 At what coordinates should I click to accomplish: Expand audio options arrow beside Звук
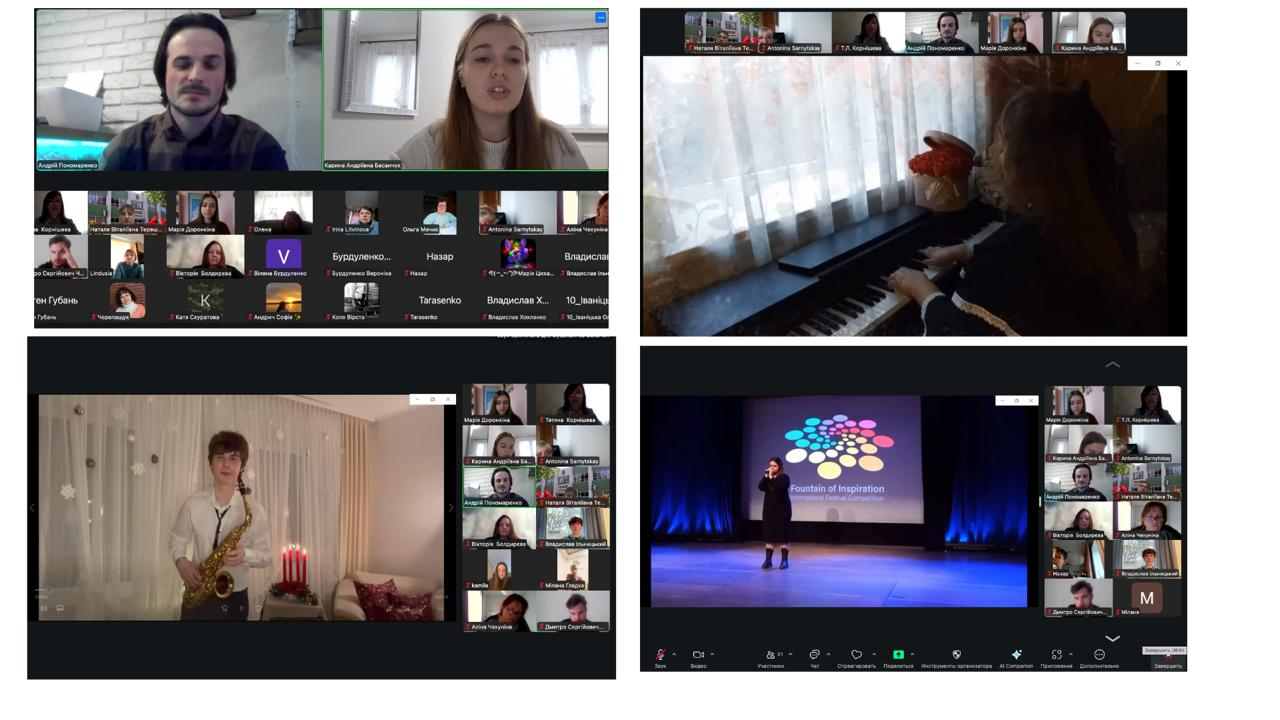(x=674, y=655)
